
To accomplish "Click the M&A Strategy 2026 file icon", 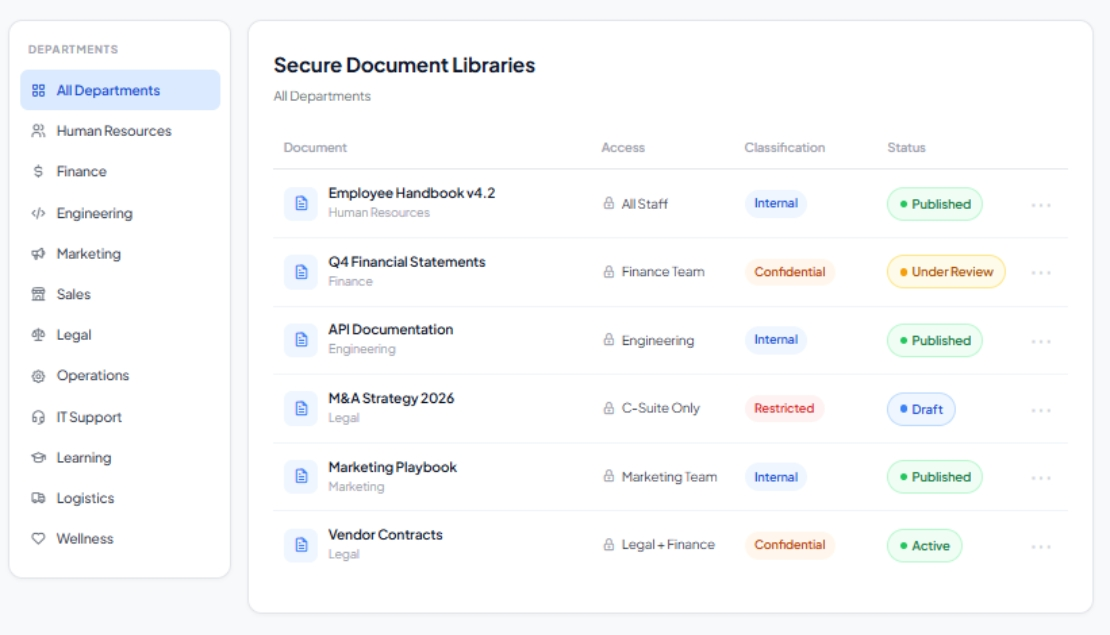I will (x=301, y=408).
